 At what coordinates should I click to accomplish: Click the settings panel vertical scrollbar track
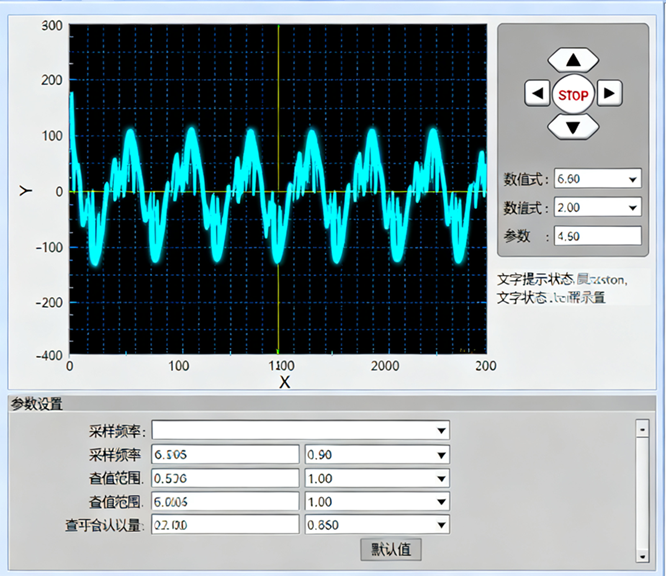click(642, 493)
